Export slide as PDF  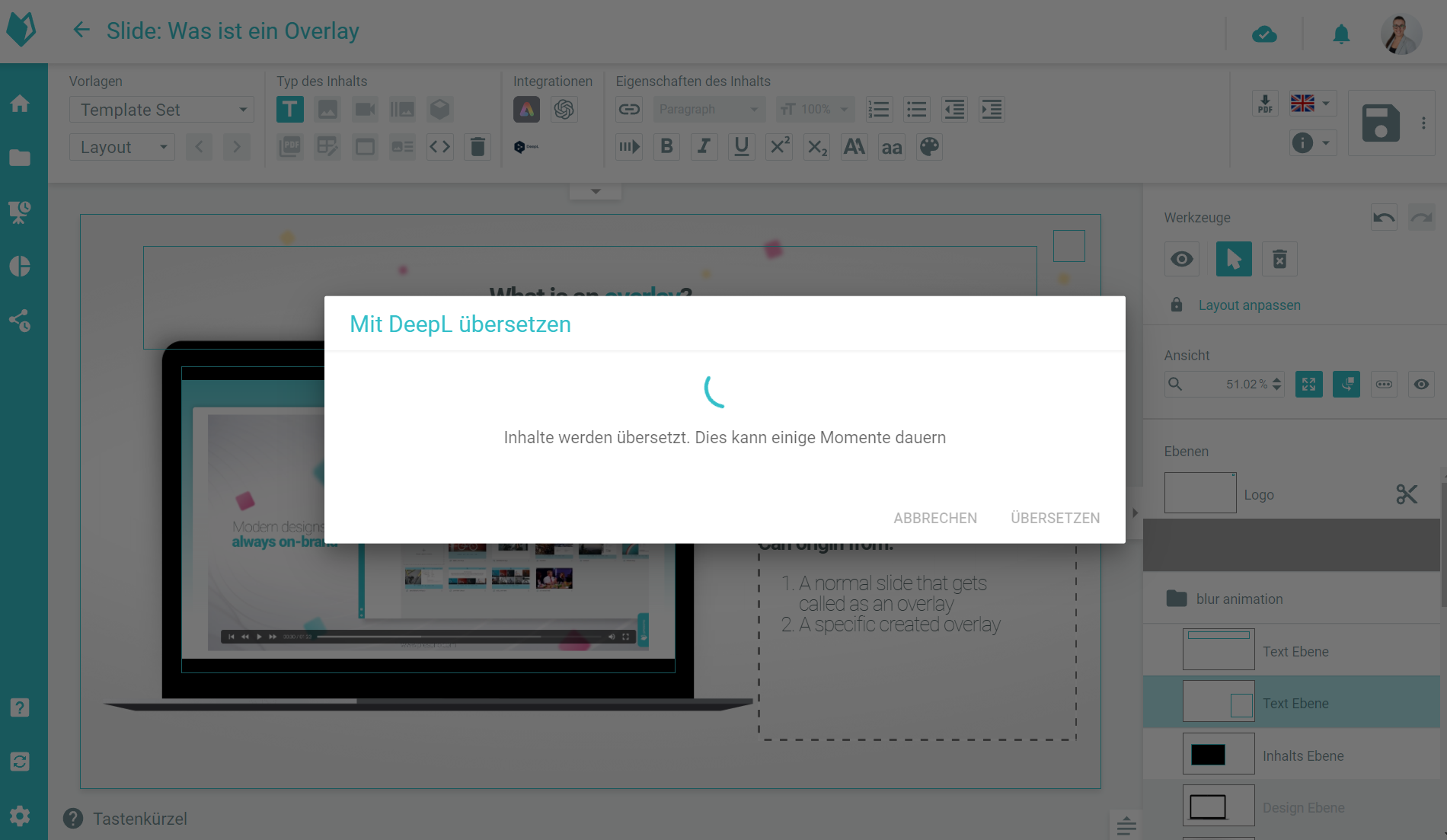click(1265, 104)
